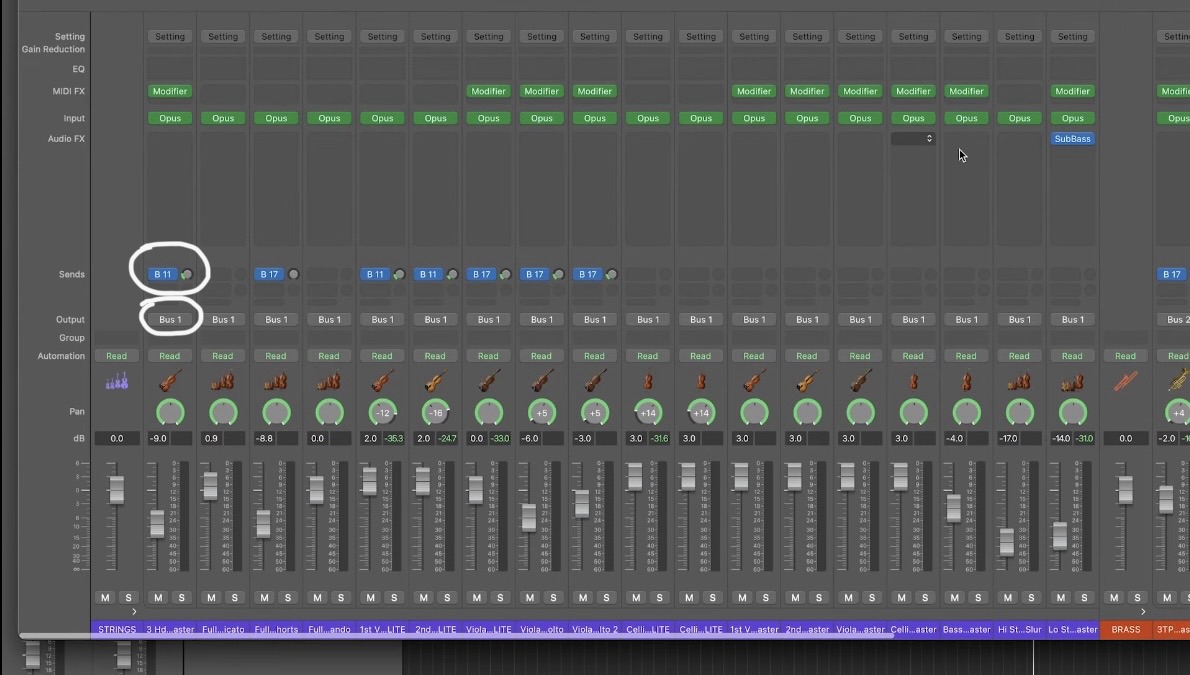1190x675 pixels.
Task: Select the BRASS track name label
Action: 1125,630
